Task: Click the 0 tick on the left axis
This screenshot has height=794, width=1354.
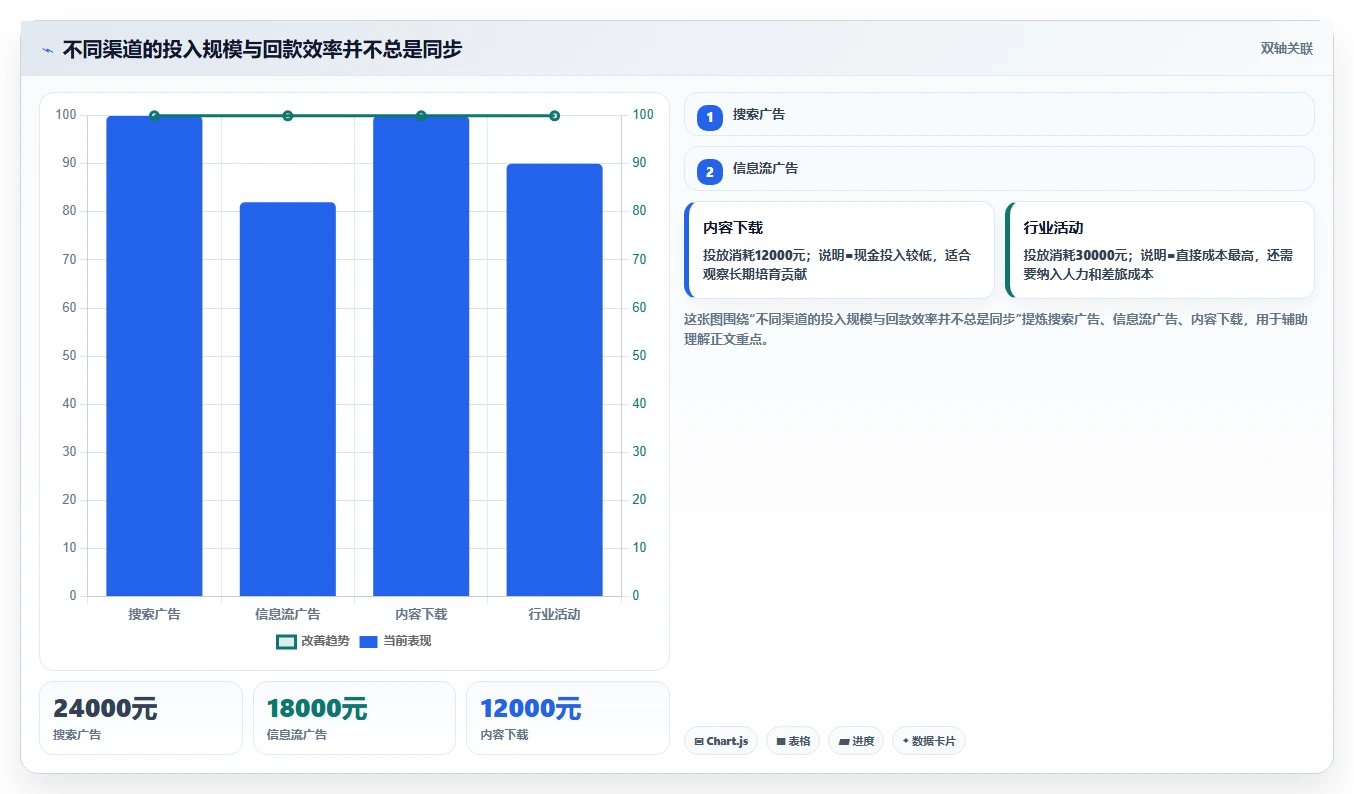Action: tap(73, 596)
